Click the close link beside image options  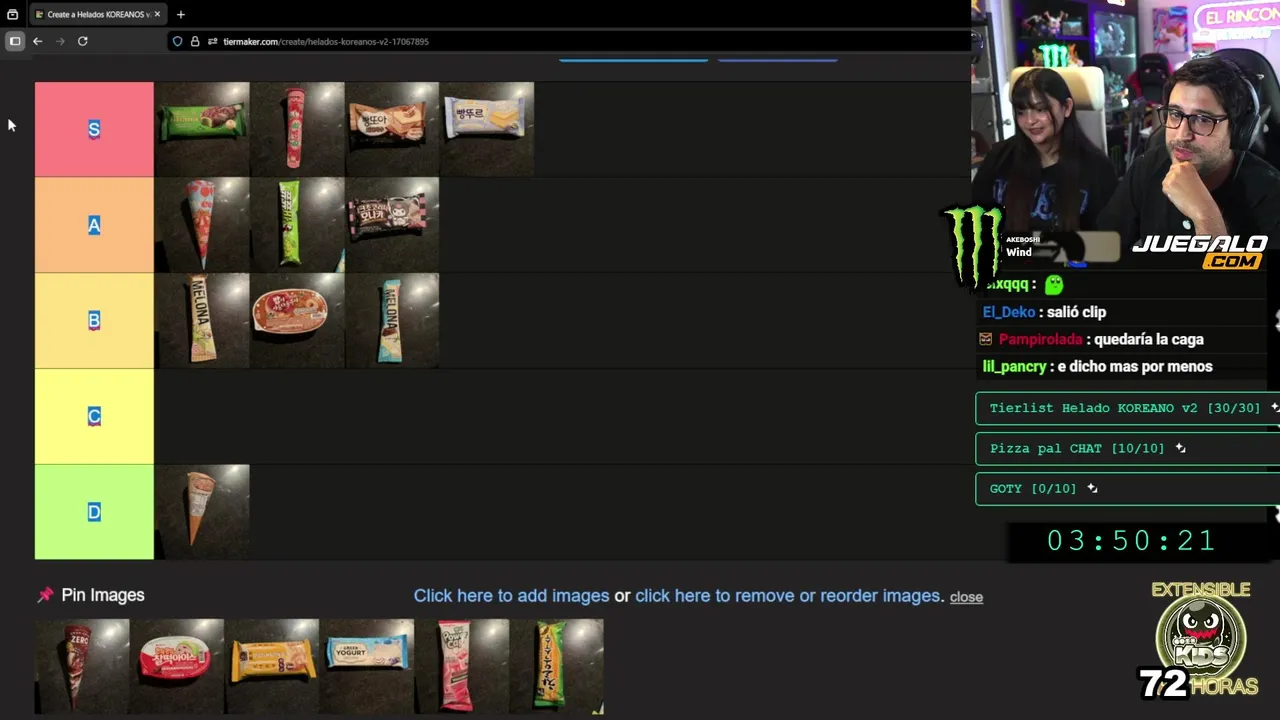tap(966, 597)
